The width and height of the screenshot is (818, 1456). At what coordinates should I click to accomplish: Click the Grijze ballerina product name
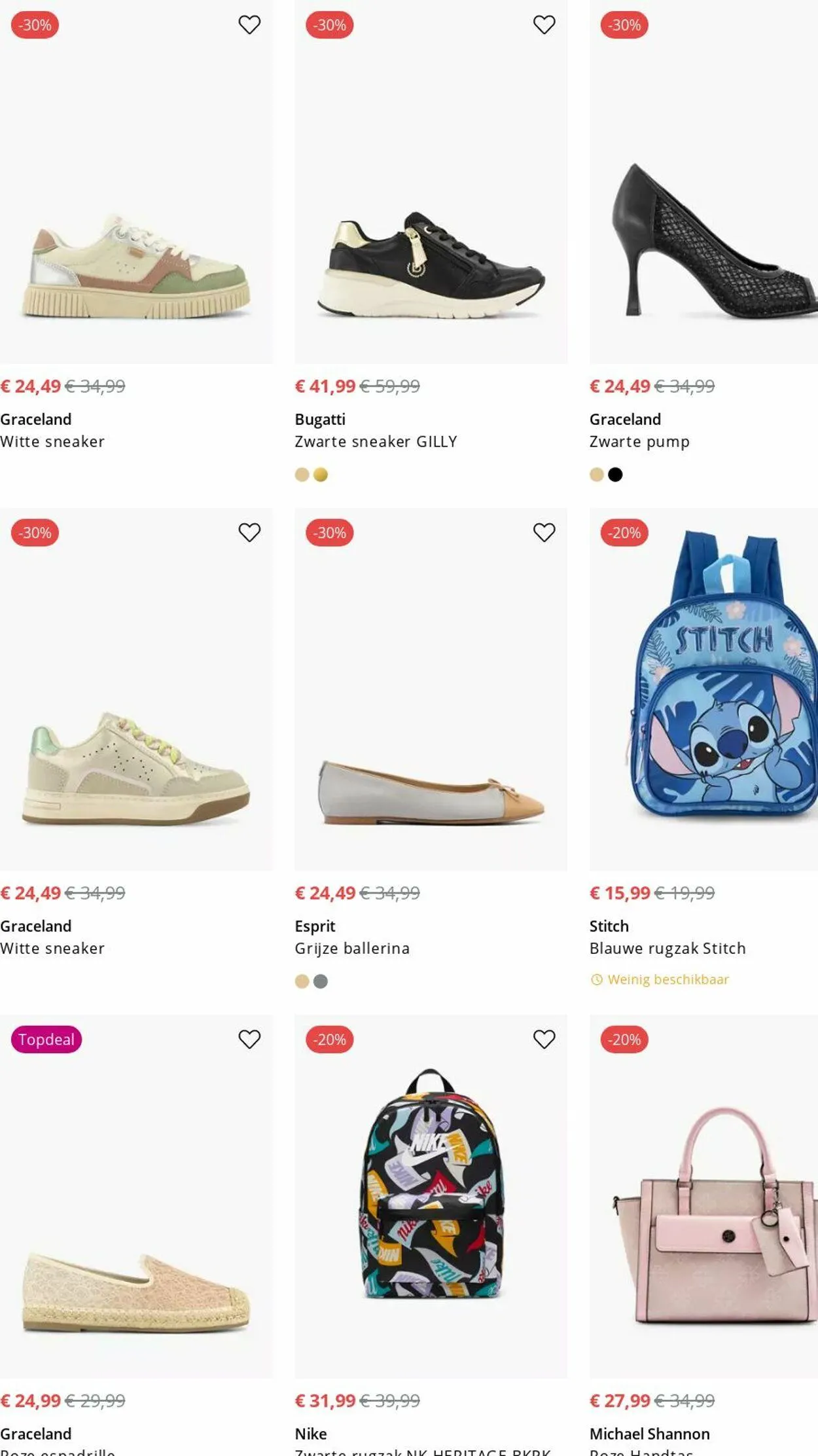[x=352, y=949]
